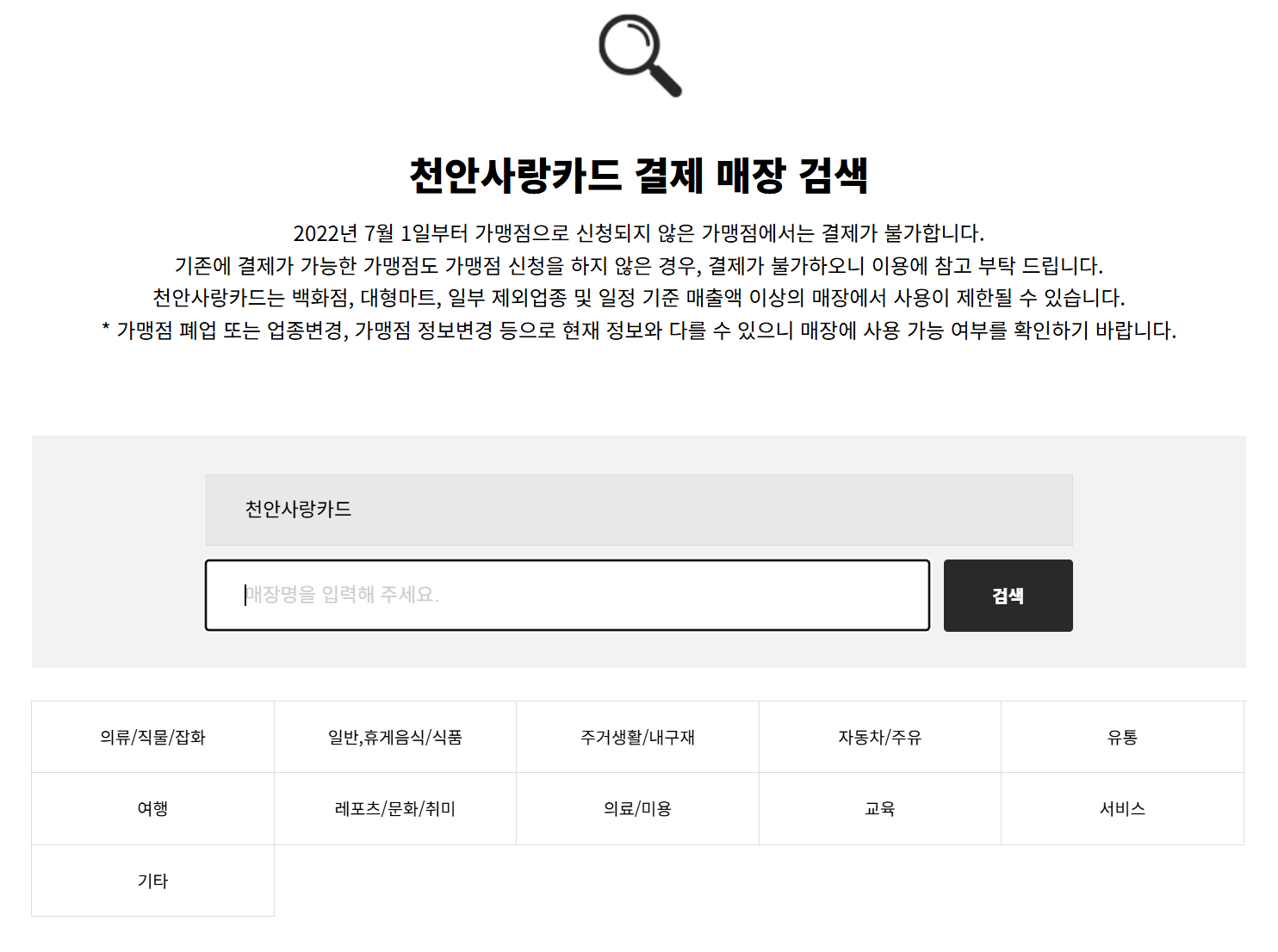Click the notice line mentioning 백화점, 대형마트
Viewport: 1278px width, 952px height.
[x=639, y=298]
